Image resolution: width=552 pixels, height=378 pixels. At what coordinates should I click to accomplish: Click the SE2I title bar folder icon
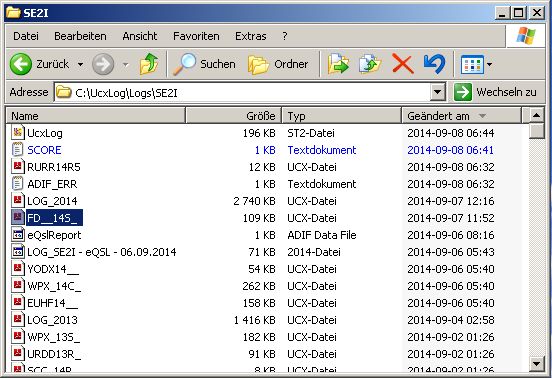[13, 12]
